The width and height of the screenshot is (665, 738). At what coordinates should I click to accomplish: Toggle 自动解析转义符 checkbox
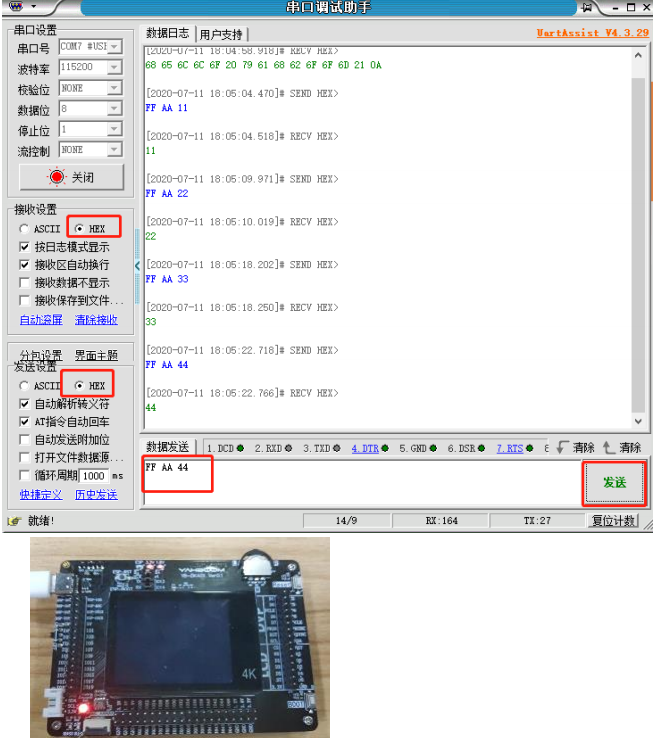tap(24, 404)
